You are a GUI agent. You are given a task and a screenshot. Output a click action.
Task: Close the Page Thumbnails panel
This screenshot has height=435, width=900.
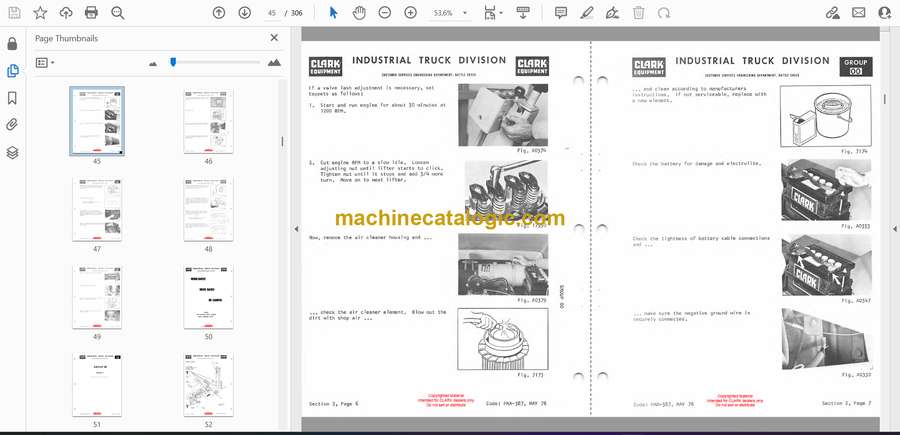[x=274, y=38]
